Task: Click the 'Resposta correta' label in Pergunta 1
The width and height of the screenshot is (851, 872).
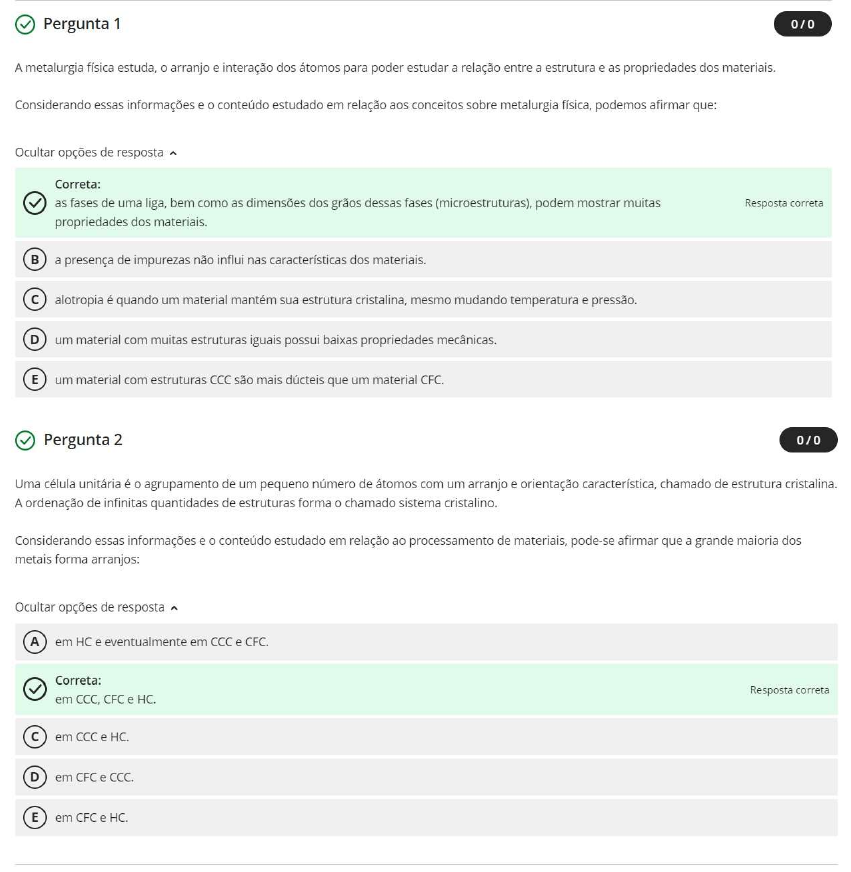Action: click(783, 203)
